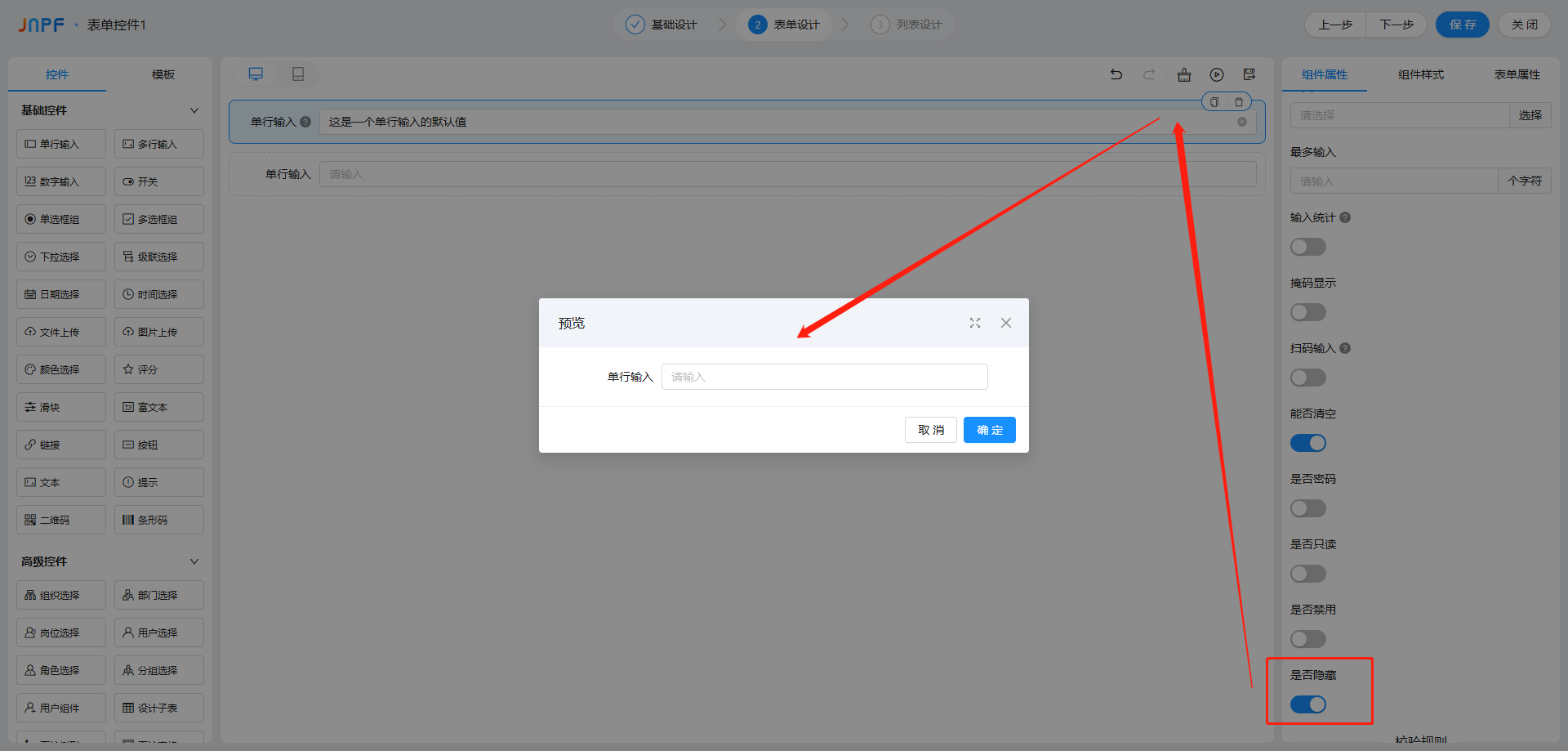Open form preview with the play icon
The height and width of the screenshot is (751, 1568).
tap(1217, 74)
